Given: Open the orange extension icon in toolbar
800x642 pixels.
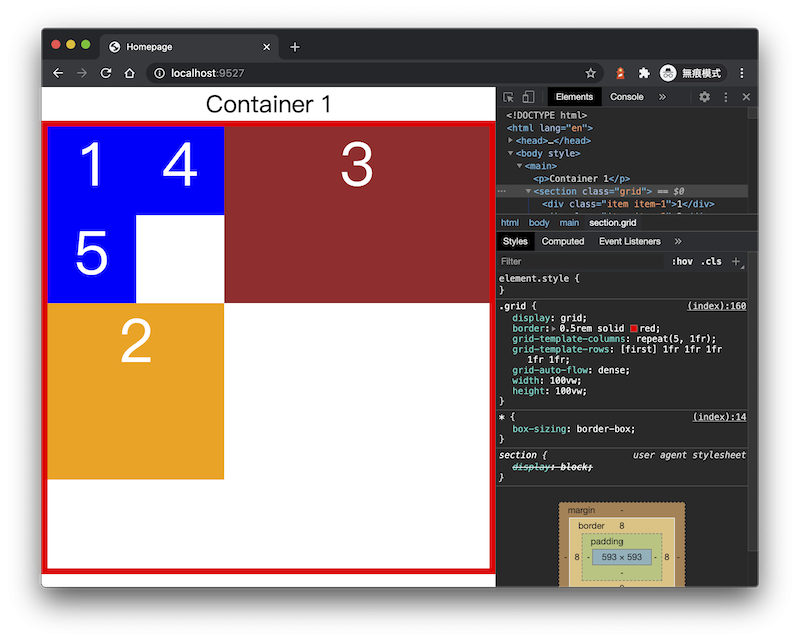Looking at the screenshot, I should (620, 73).
